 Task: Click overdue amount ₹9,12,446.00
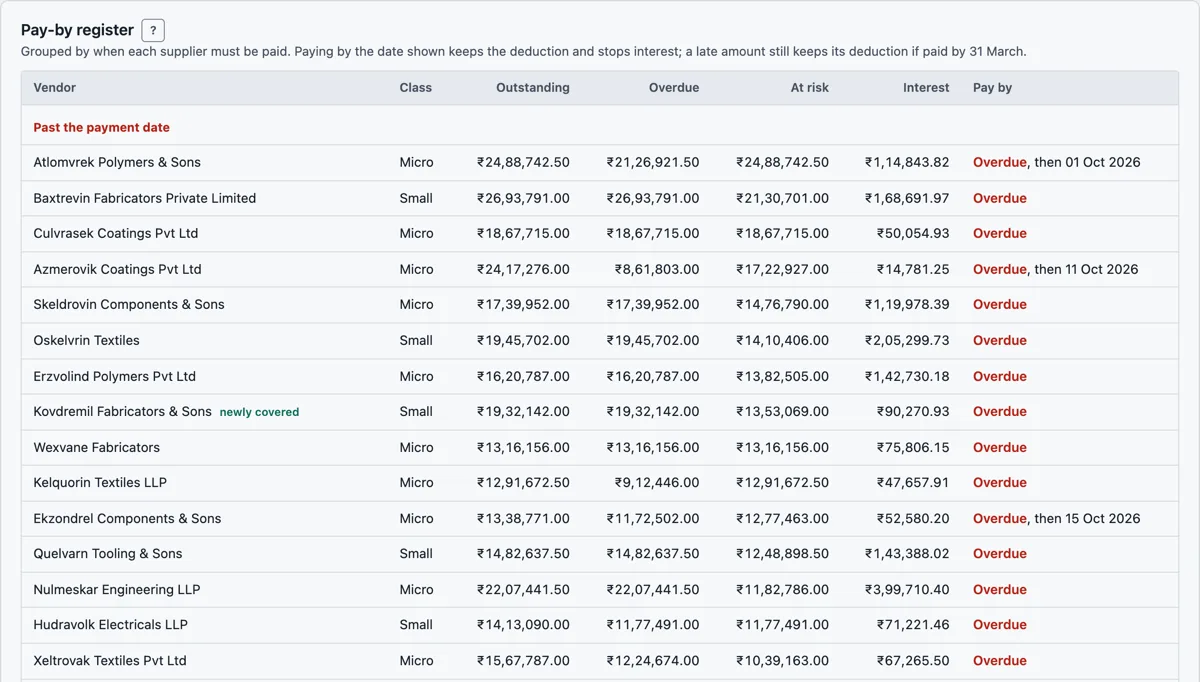click(657, 482)
